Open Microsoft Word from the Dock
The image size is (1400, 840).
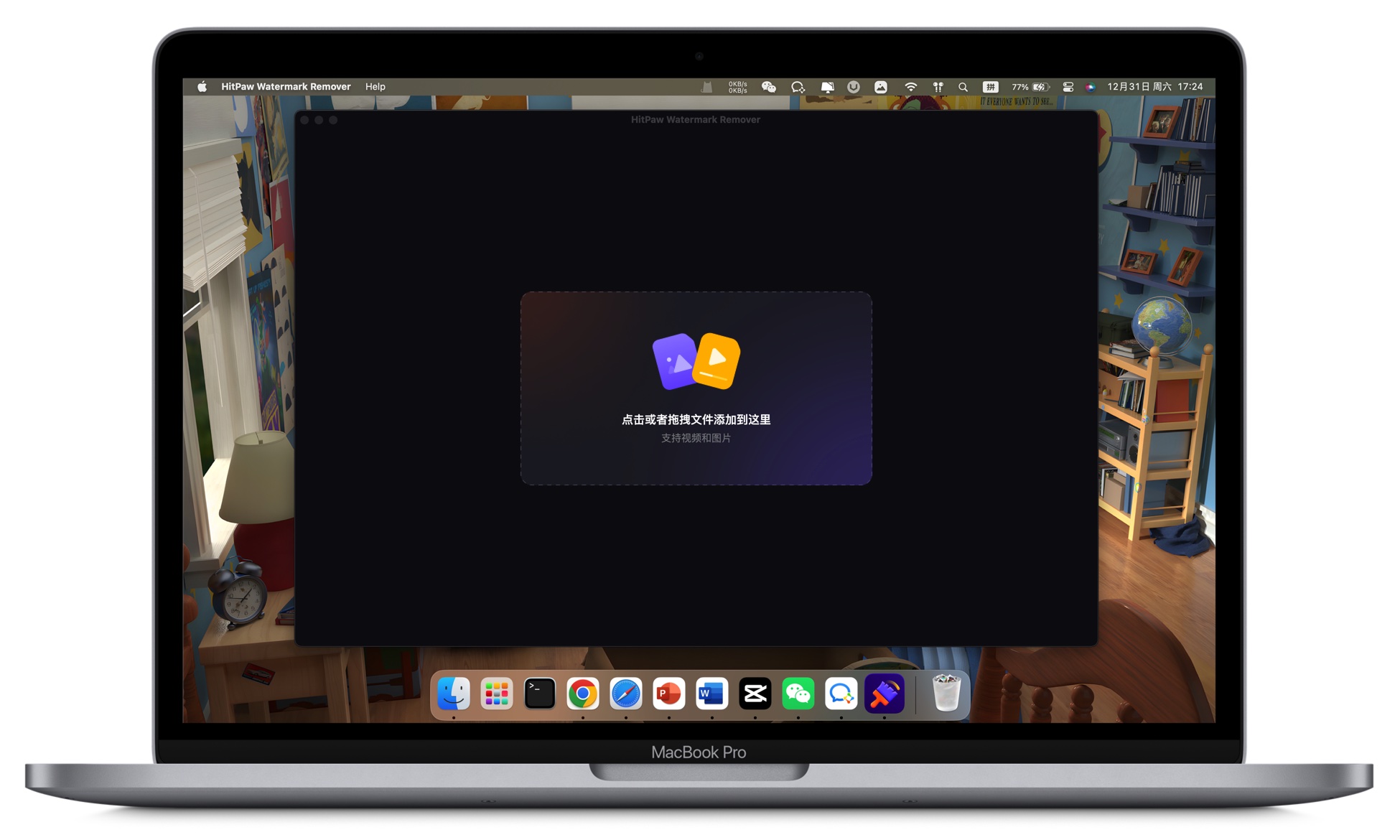pyautogui.click(x=712, y=694)
